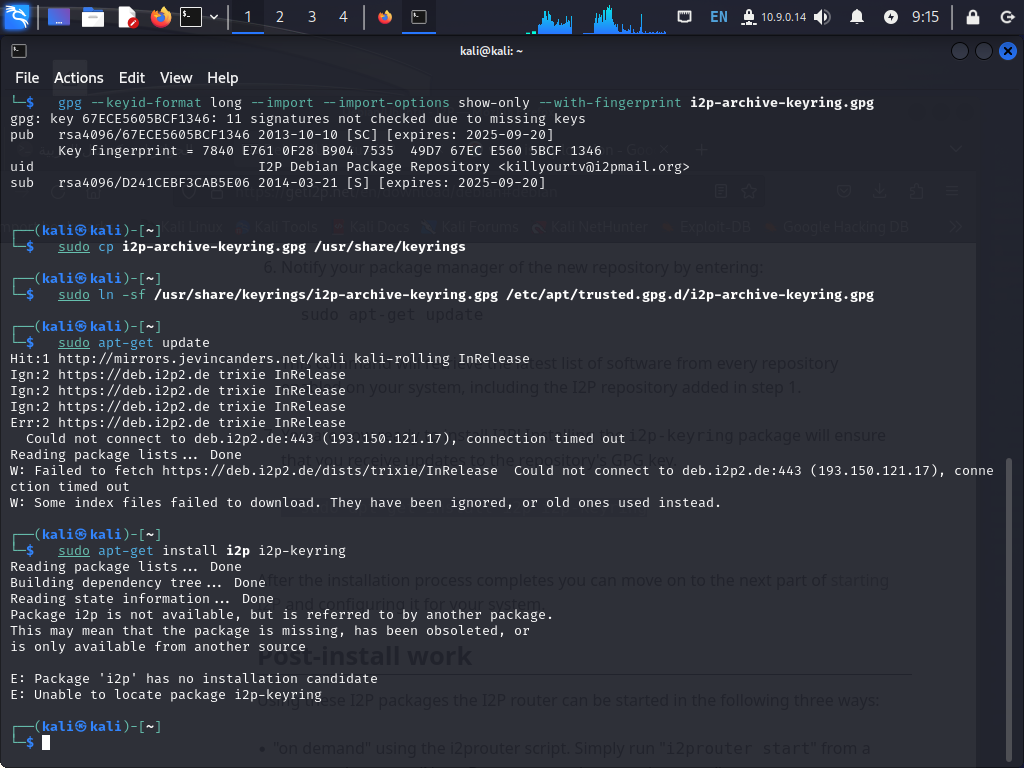Click the 'sudo ln -sf' command line

(x=466, y=295)
